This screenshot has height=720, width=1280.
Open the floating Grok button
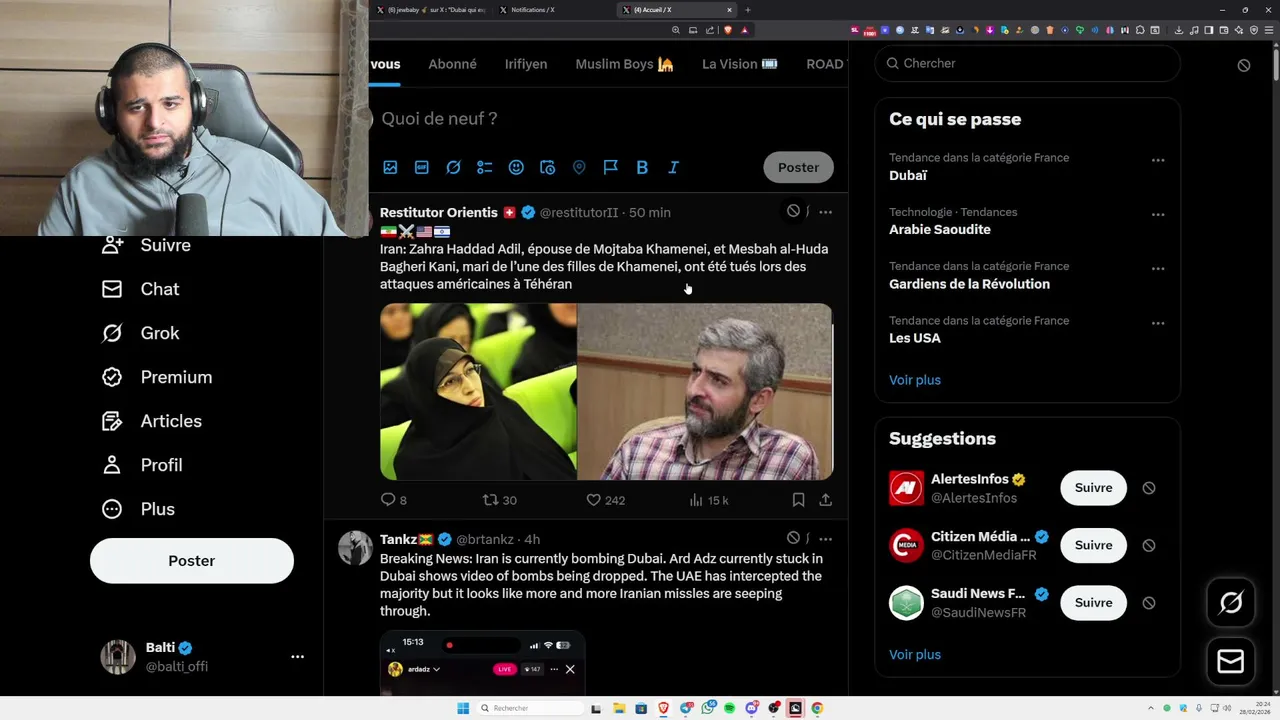coord(1231,602)
